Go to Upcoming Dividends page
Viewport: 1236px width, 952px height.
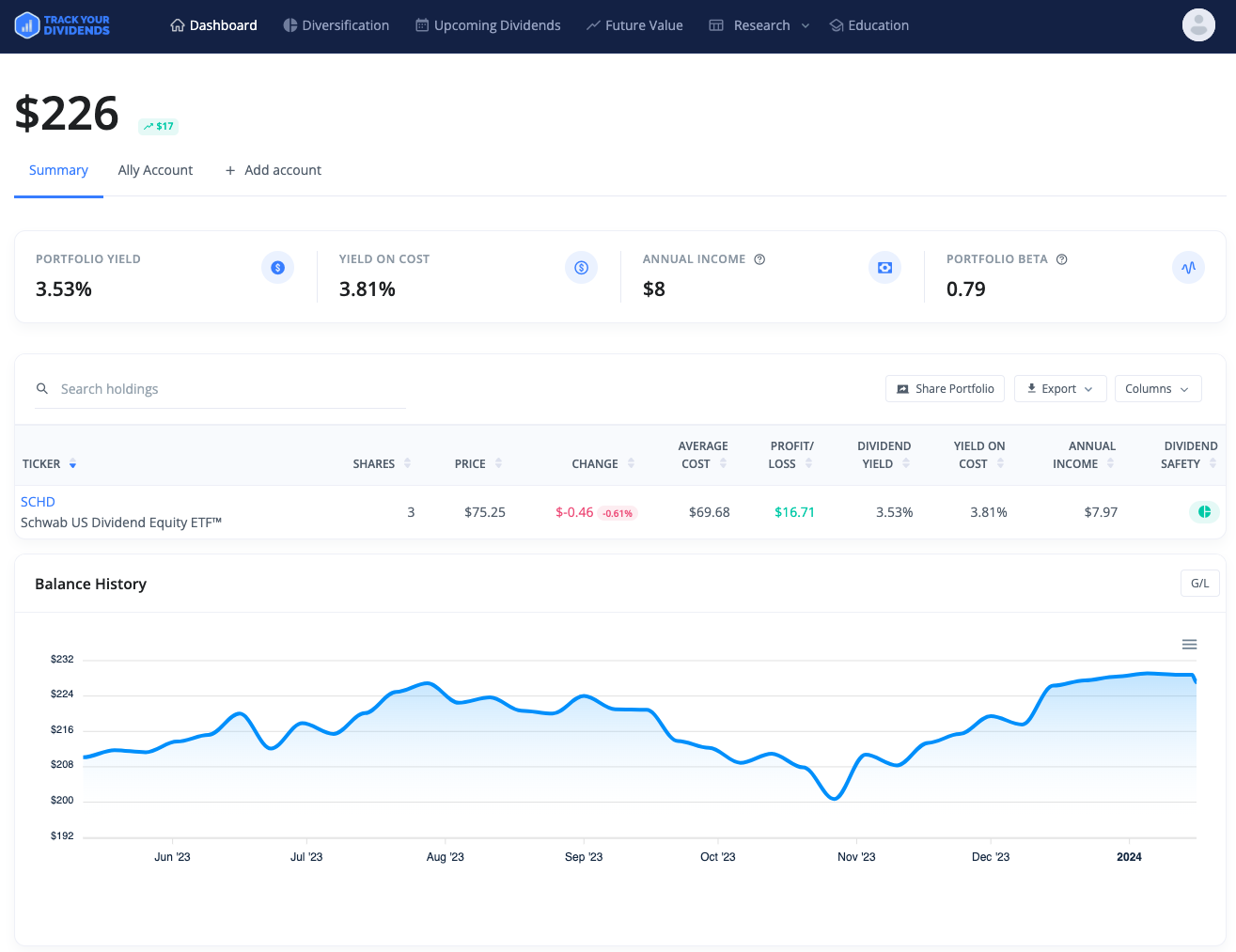click(488, 25)
